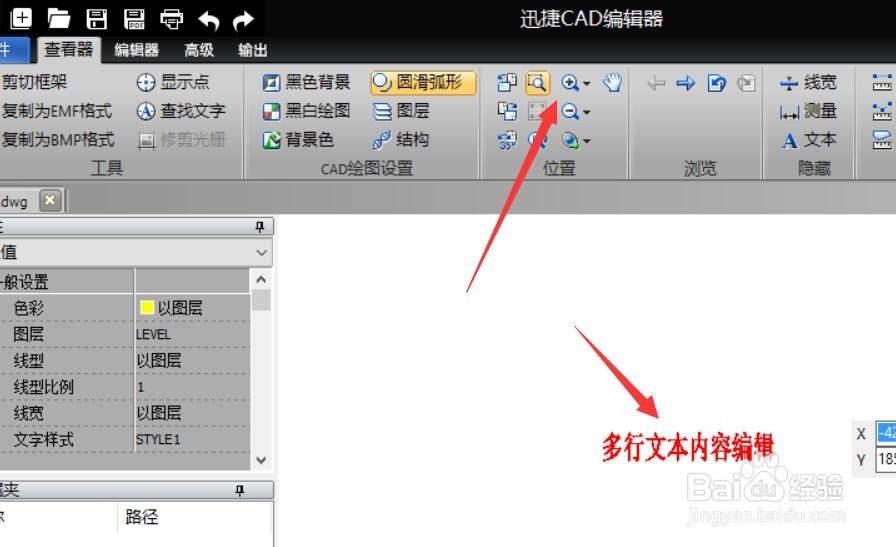Click the fit-to-window icon in 位置 group
Screen dimensions: 896x547
tap(537, 111)
